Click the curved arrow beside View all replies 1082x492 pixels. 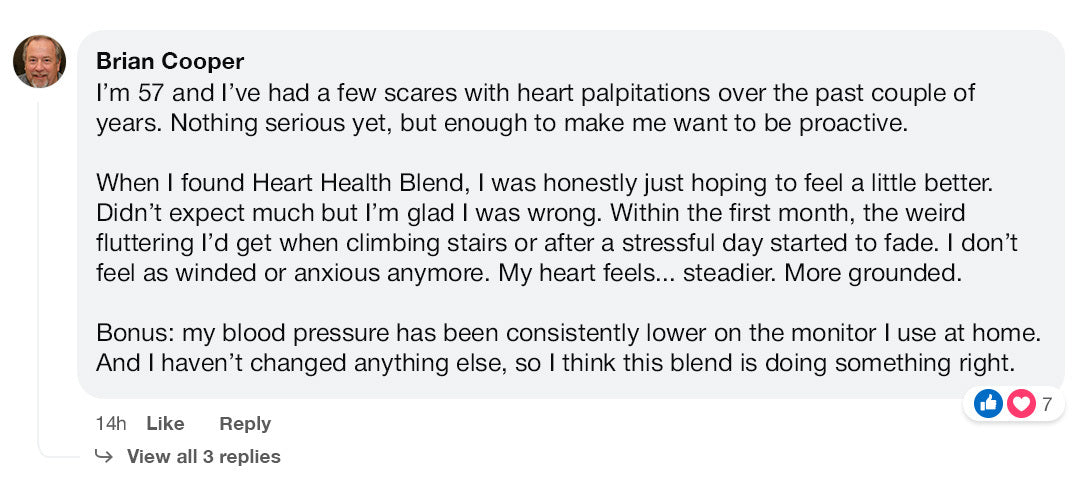click(x=103, y=456)
